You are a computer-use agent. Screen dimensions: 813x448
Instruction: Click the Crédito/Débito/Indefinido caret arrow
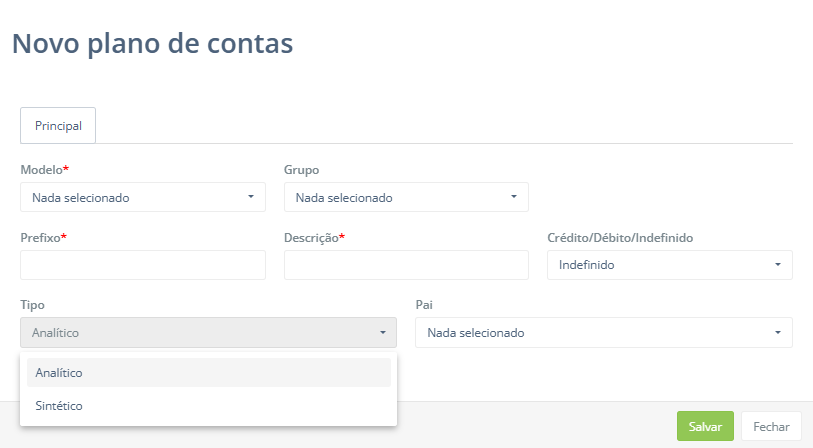(x=778, y=265)
